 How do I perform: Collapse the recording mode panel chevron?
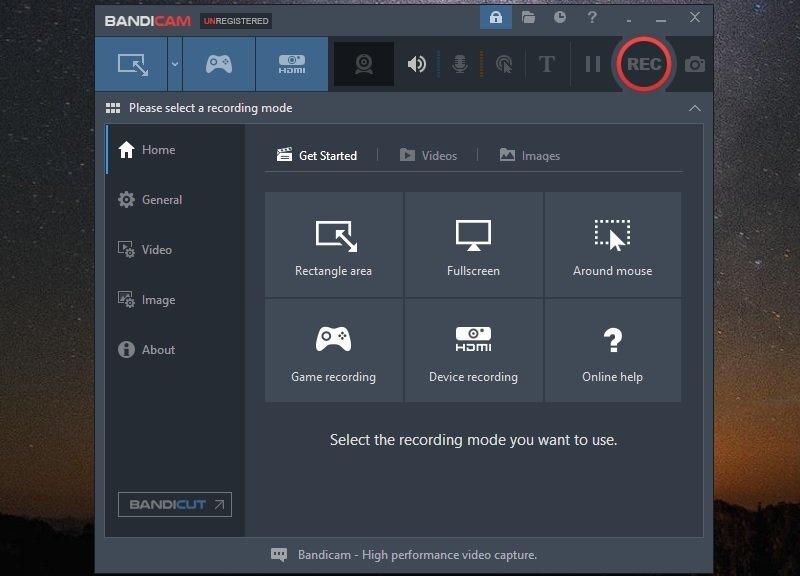click(x=695, y=108)
